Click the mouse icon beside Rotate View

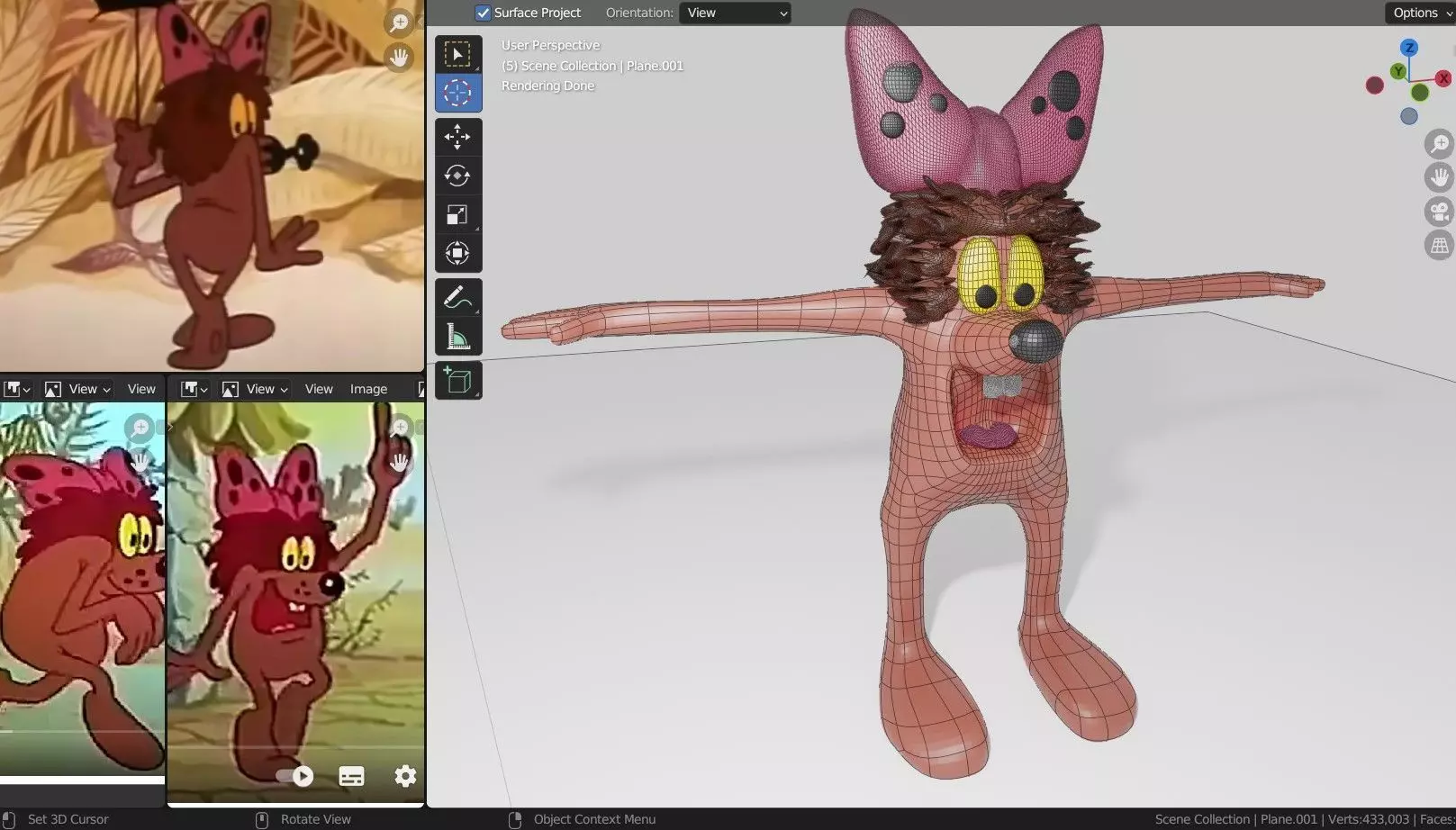[x=262, y=819]
